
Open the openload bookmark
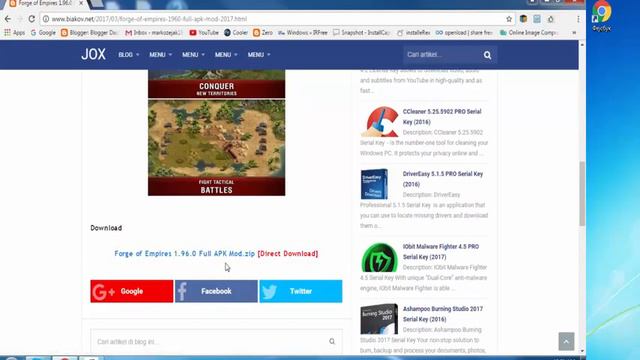coord(464,33)
